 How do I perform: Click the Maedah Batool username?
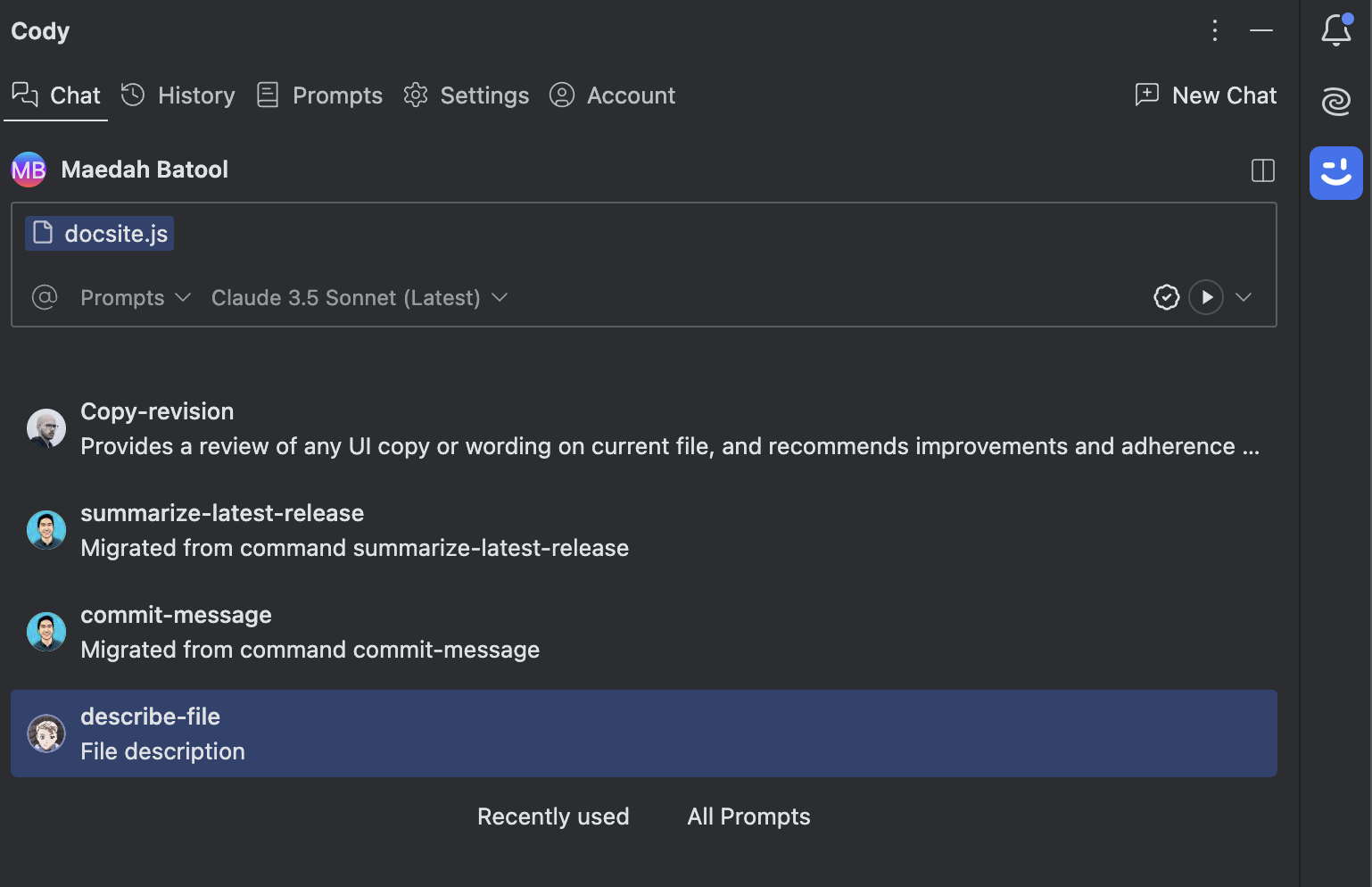pyautogui.click(x=145, y=170)
